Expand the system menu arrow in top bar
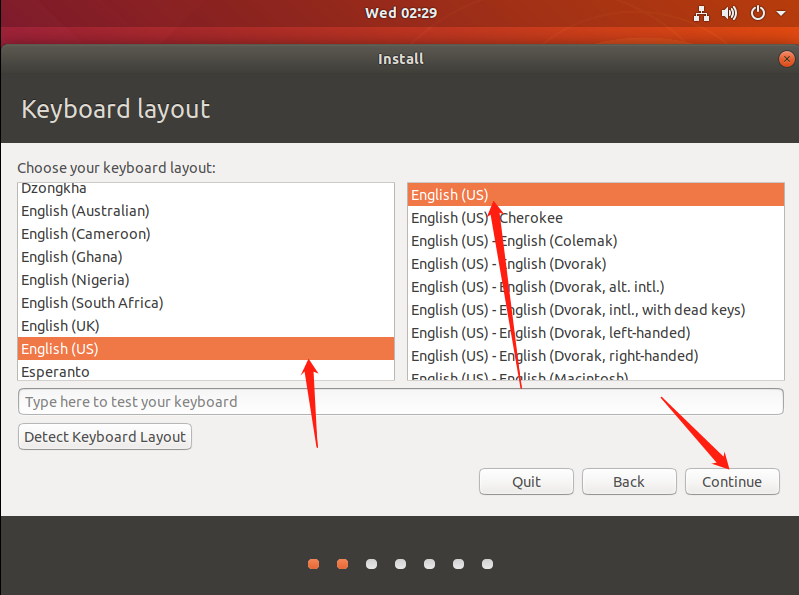The width and height of the screenshot is (799, 595). pyautogui.click(x=781, y=13)
